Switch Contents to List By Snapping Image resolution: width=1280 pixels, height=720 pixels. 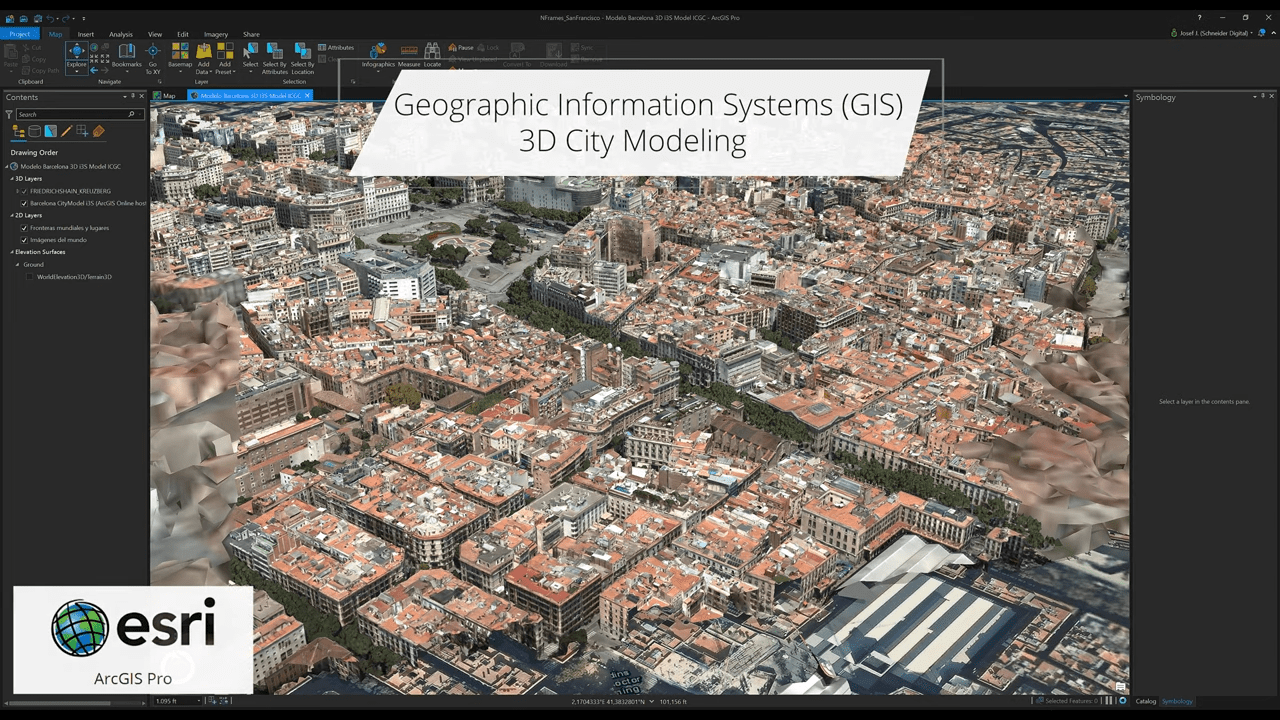click(x=82, y=131)
